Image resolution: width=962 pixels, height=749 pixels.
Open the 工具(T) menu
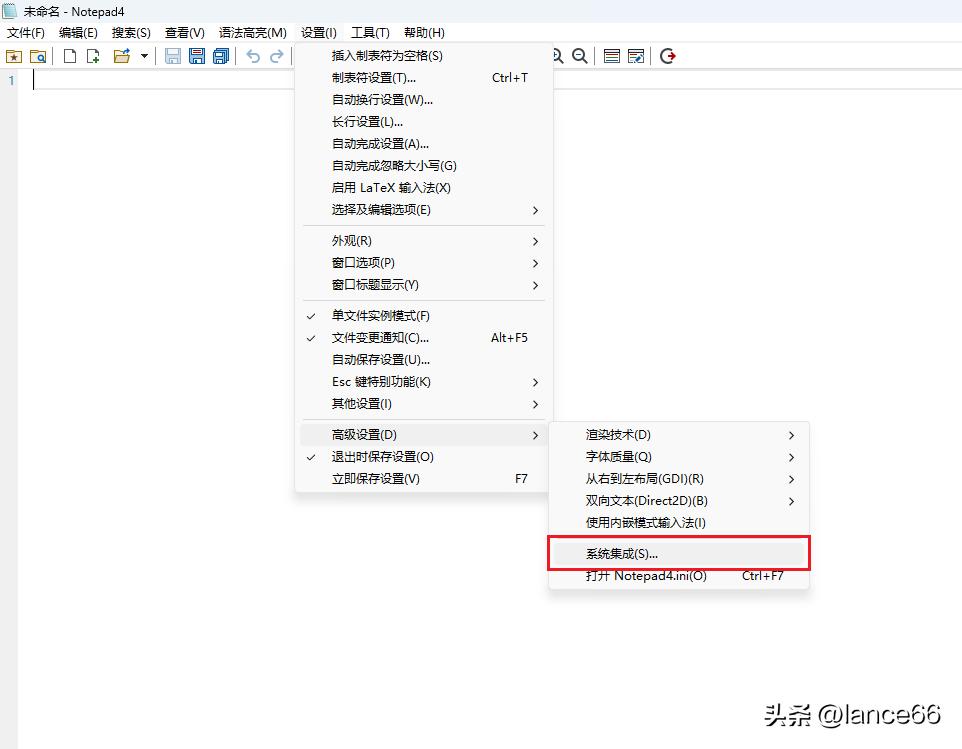[370, 33]
